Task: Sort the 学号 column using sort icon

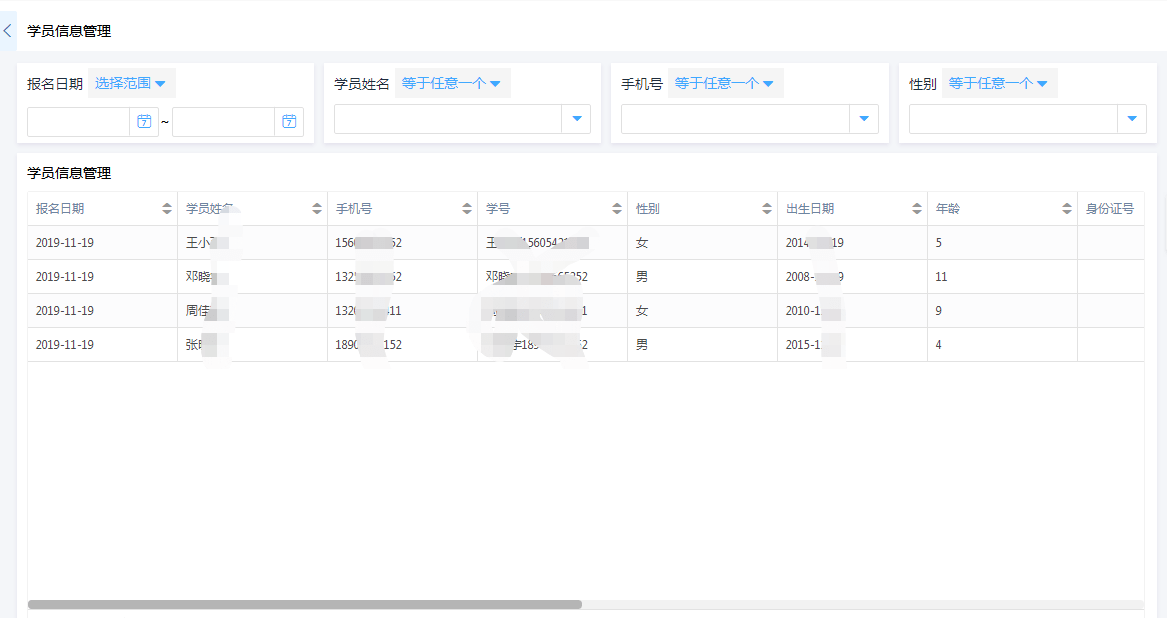Action: (x=616, y=208)
